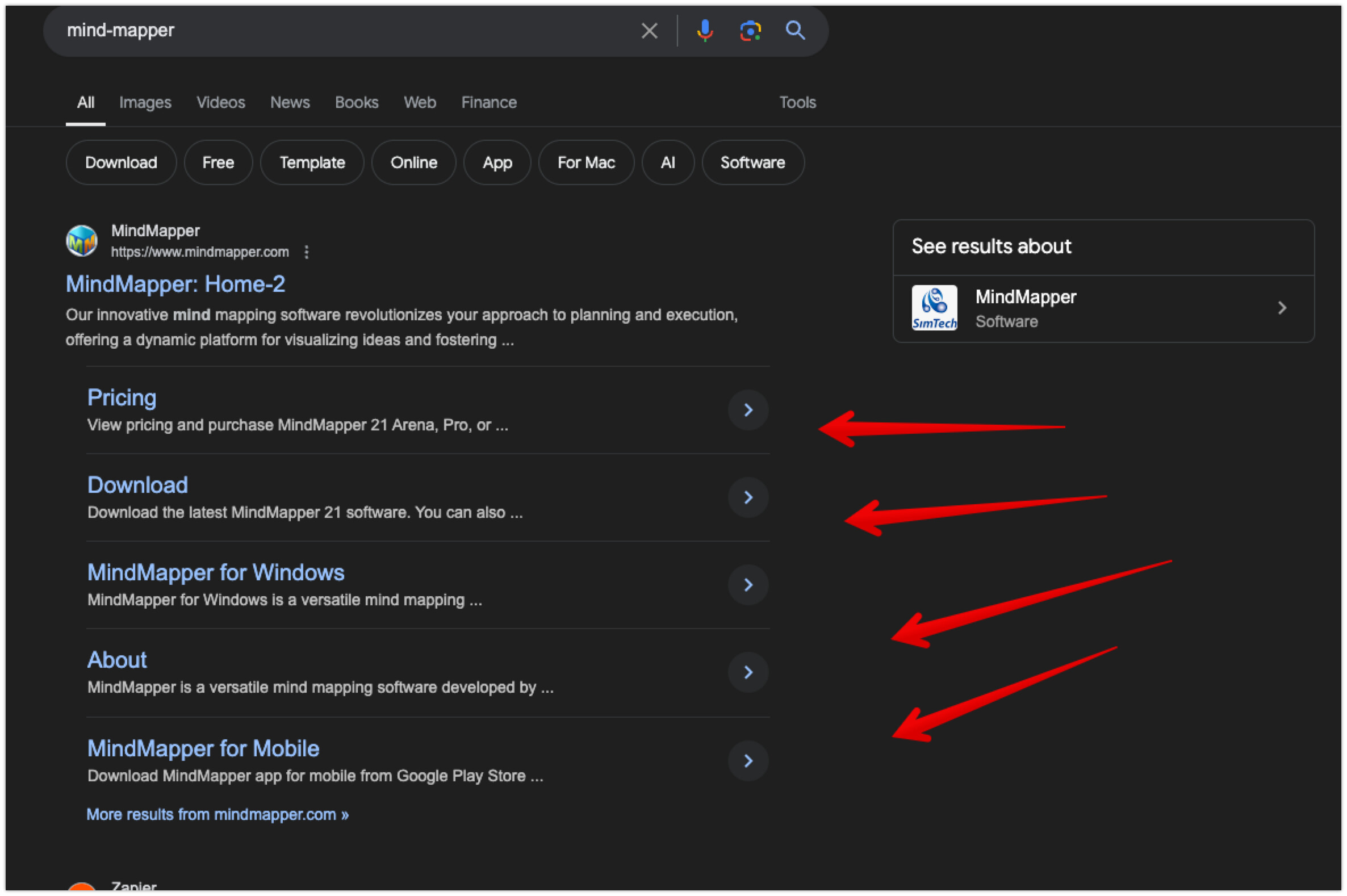Screen dimensions: 1347x896
Task: Open Google Lens image search icon
Action: pyautogui.click(x=750, y=30)
